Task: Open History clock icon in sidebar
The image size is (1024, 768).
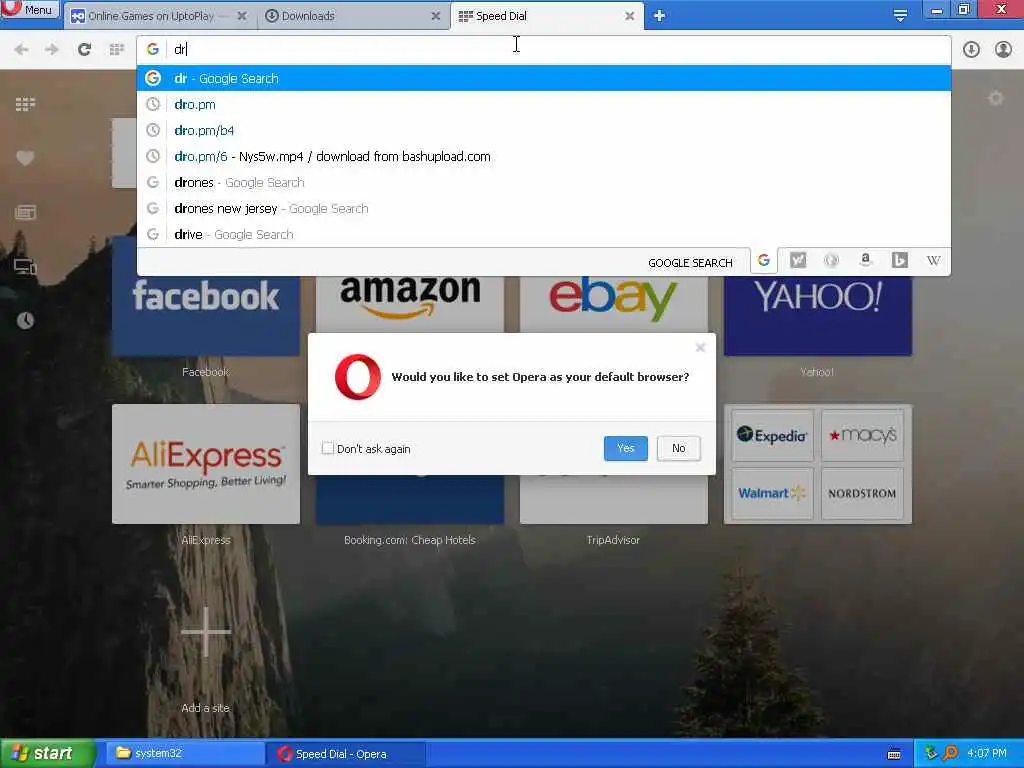Action: pyautogui.click(x=25, y=320)
